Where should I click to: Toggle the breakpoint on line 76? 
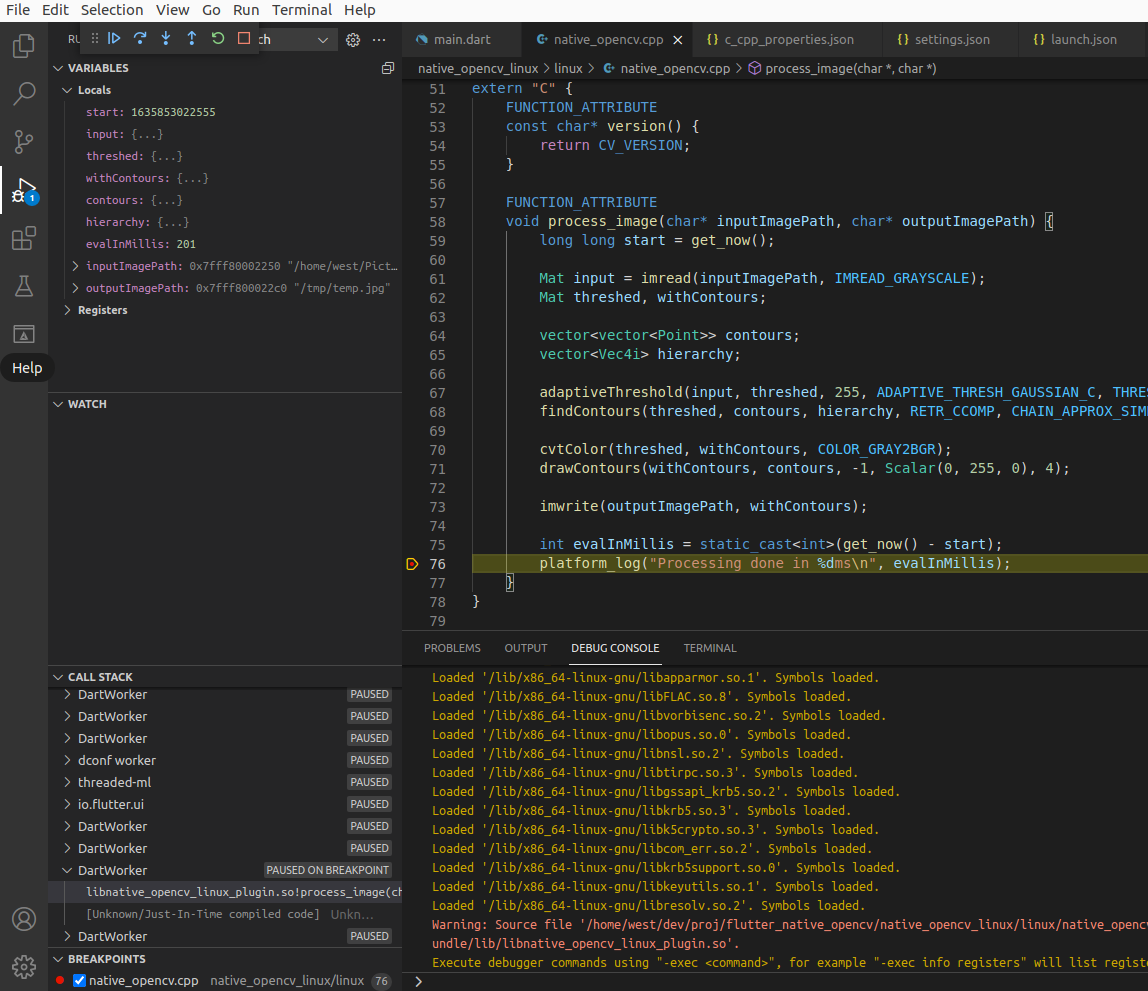(x=412, y=564)
